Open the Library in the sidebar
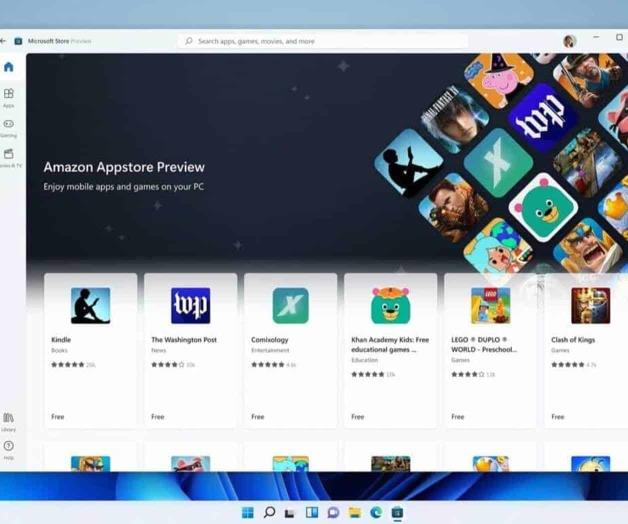The height and width of the screenshot is (524, 628). pos(8,422)
